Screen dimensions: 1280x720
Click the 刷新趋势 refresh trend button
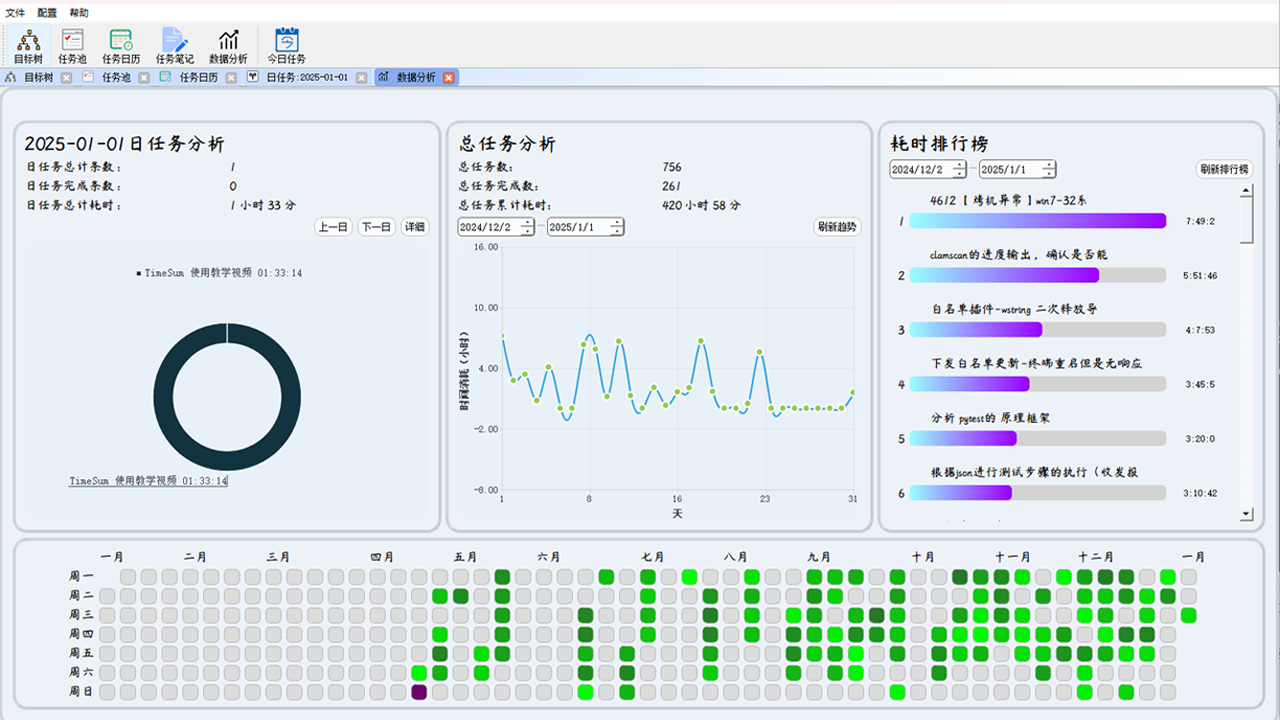[x=837, y=227]
